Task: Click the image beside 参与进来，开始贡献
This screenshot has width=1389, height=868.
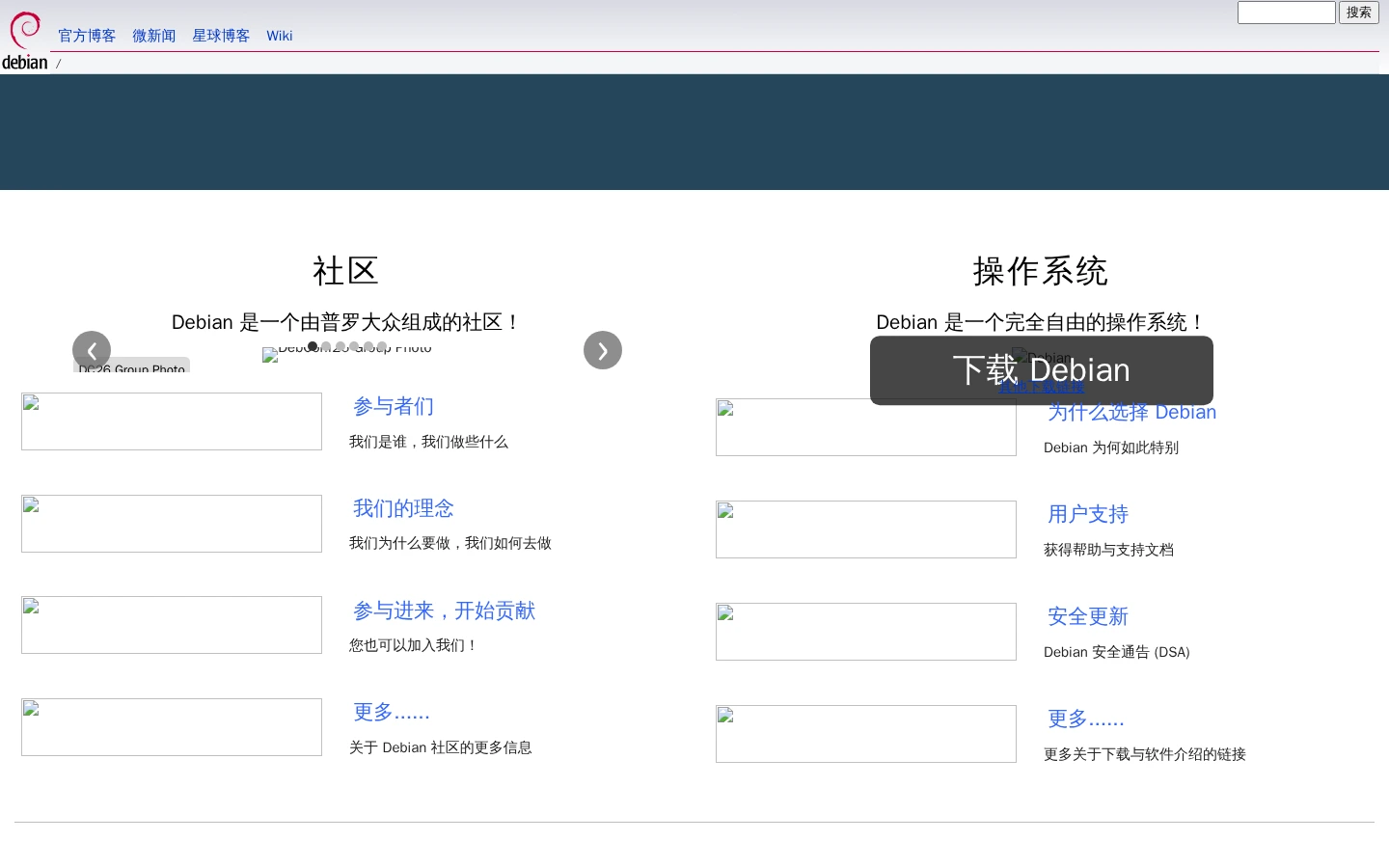Action: (x=172, y=625)
